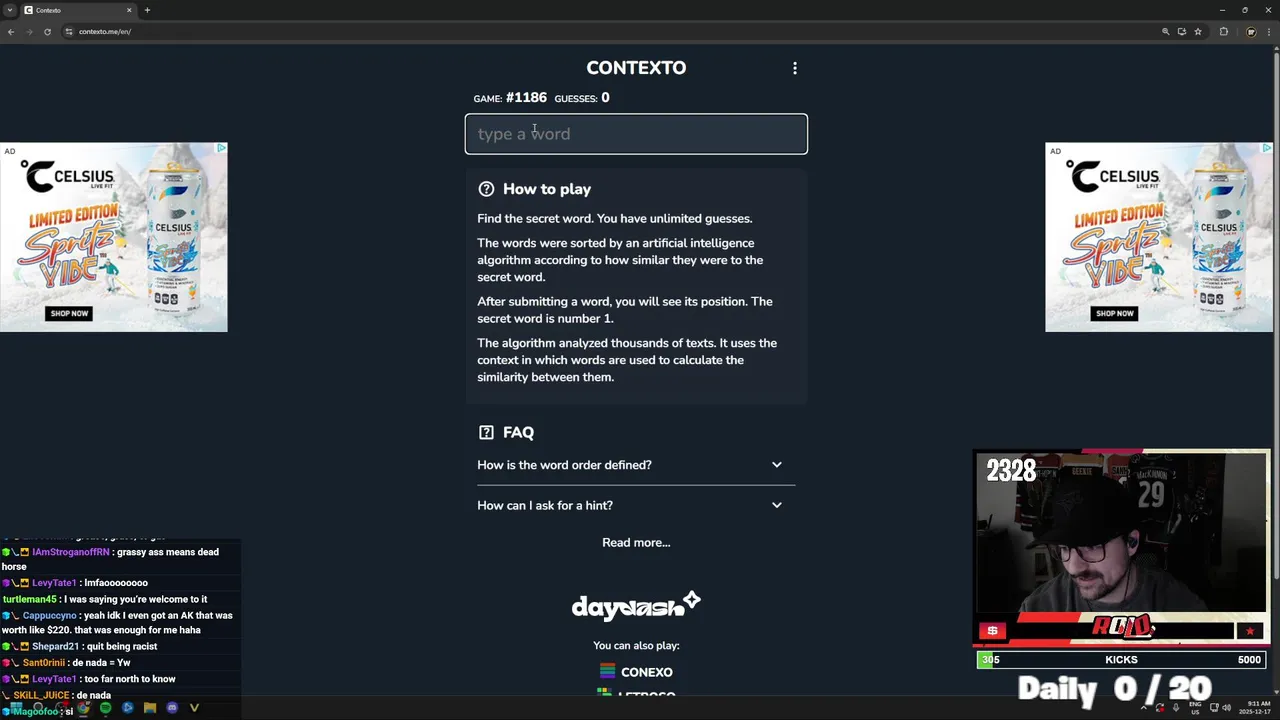1280x720 pixels.
Task: Click the GUESSES: 0 counter
Action: 582,98
